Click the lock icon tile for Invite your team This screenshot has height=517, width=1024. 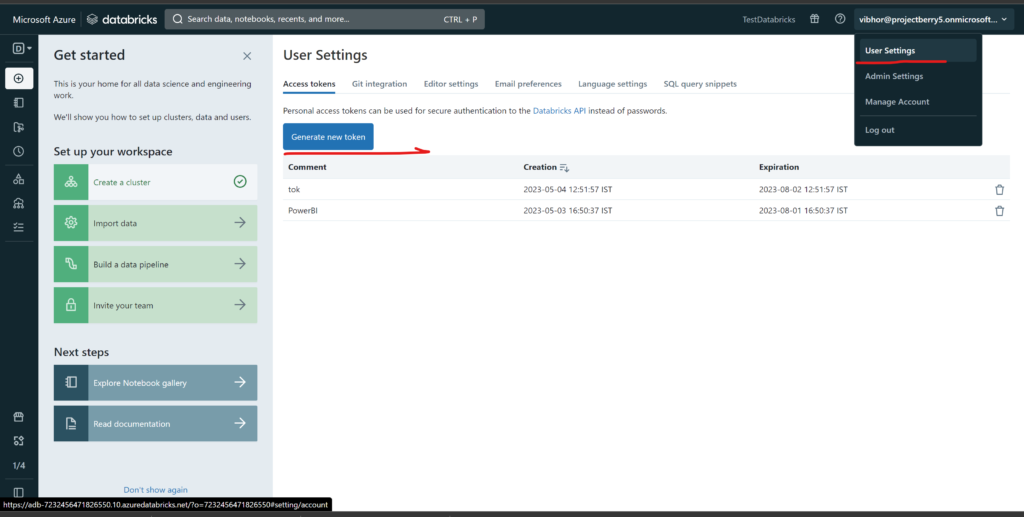[71, 305]
